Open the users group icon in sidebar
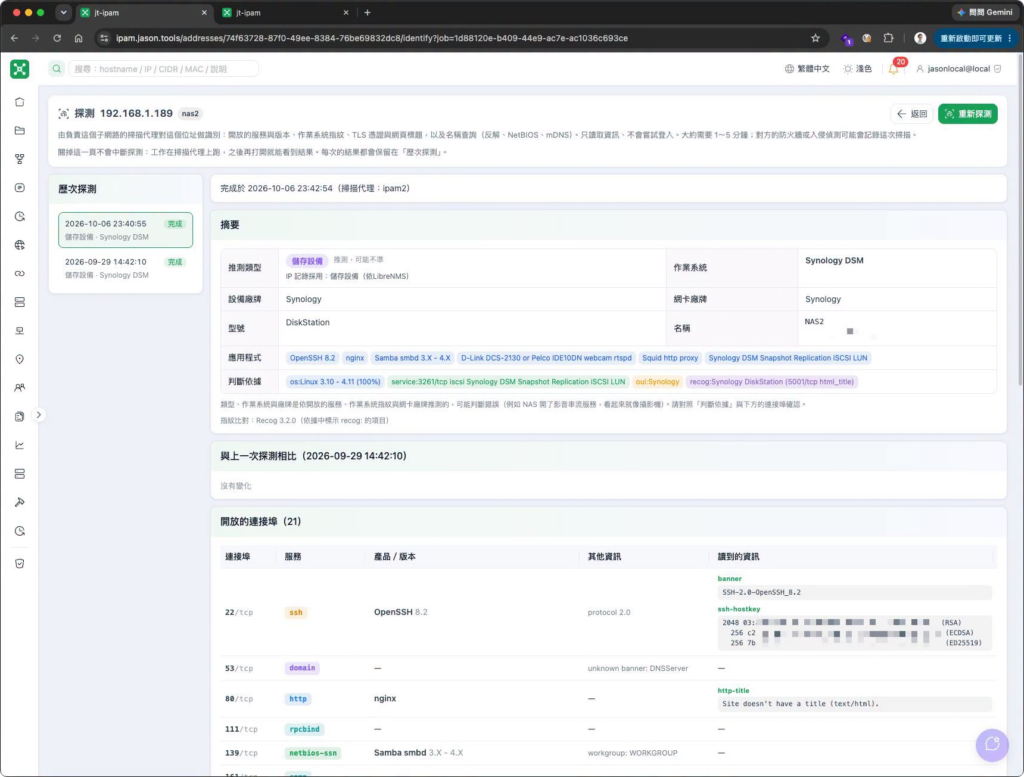The image size is (1024, 777). [20, 388]
